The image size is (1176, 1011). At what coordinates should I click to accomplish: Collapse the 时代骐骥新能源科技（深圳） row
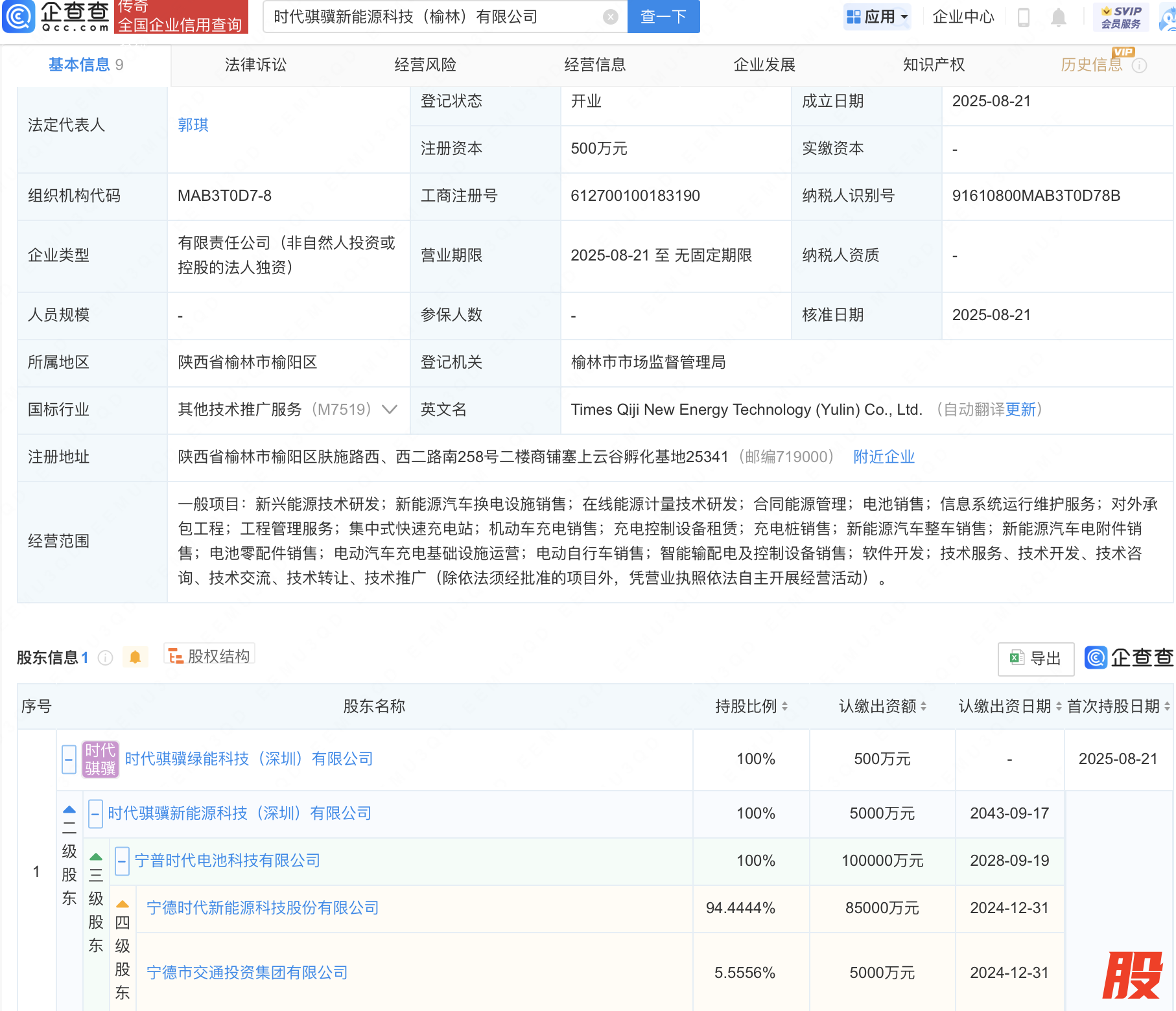coord(95,813)
